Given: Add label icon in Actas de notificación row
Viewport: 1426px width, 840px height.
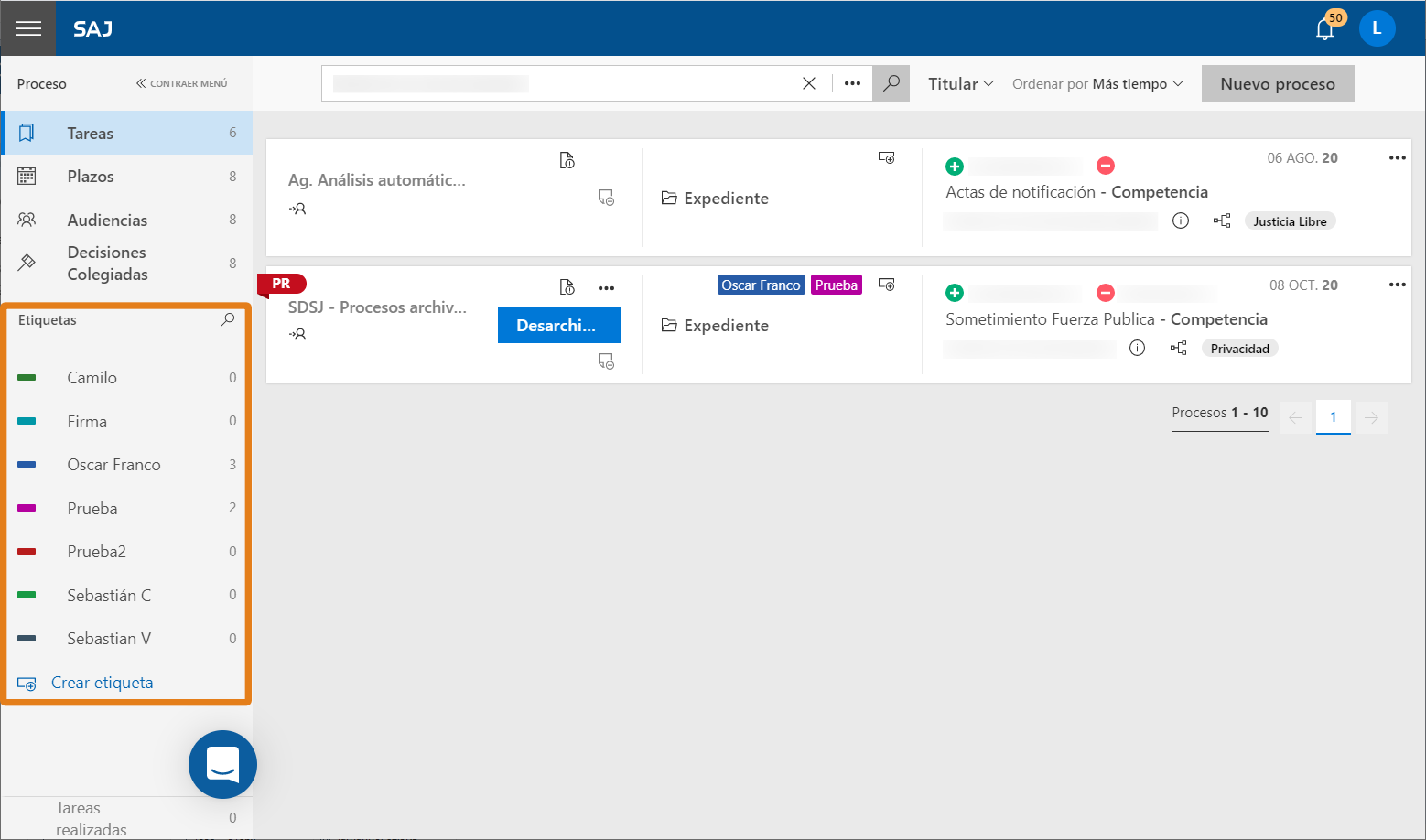Looking at the screenshot, I should click(887, 157).
